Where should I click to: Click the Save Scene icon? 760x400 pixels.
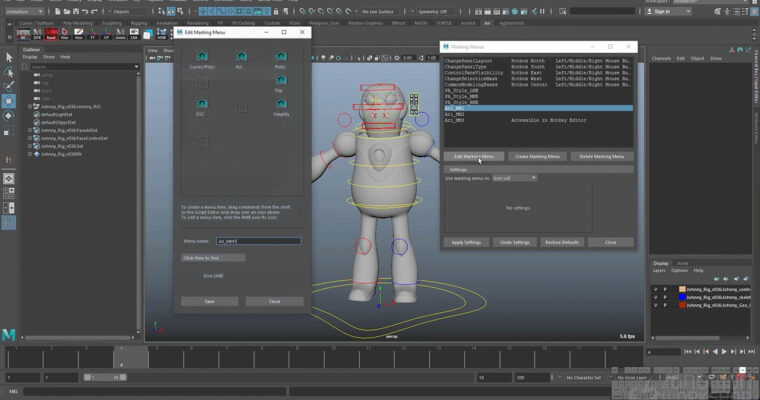click(x=76, y=11)
